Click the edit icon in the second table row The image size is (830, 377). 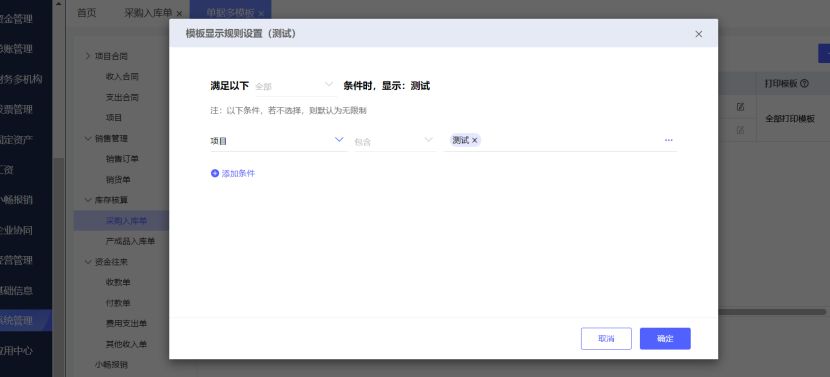coord(741,130)
